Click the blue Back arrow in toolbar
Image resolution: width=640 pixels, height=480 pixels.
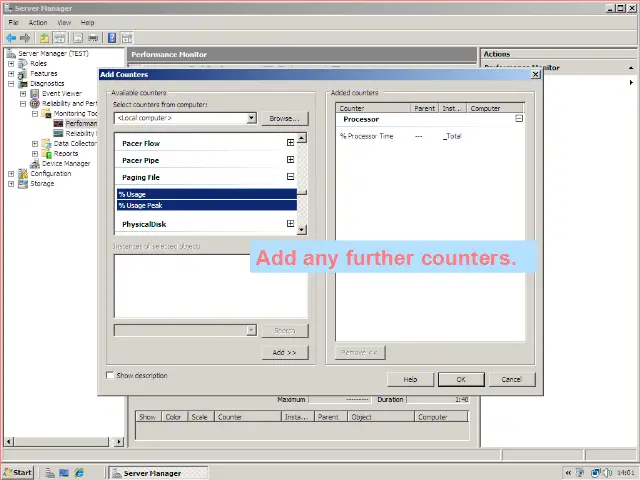coord(11,38)
